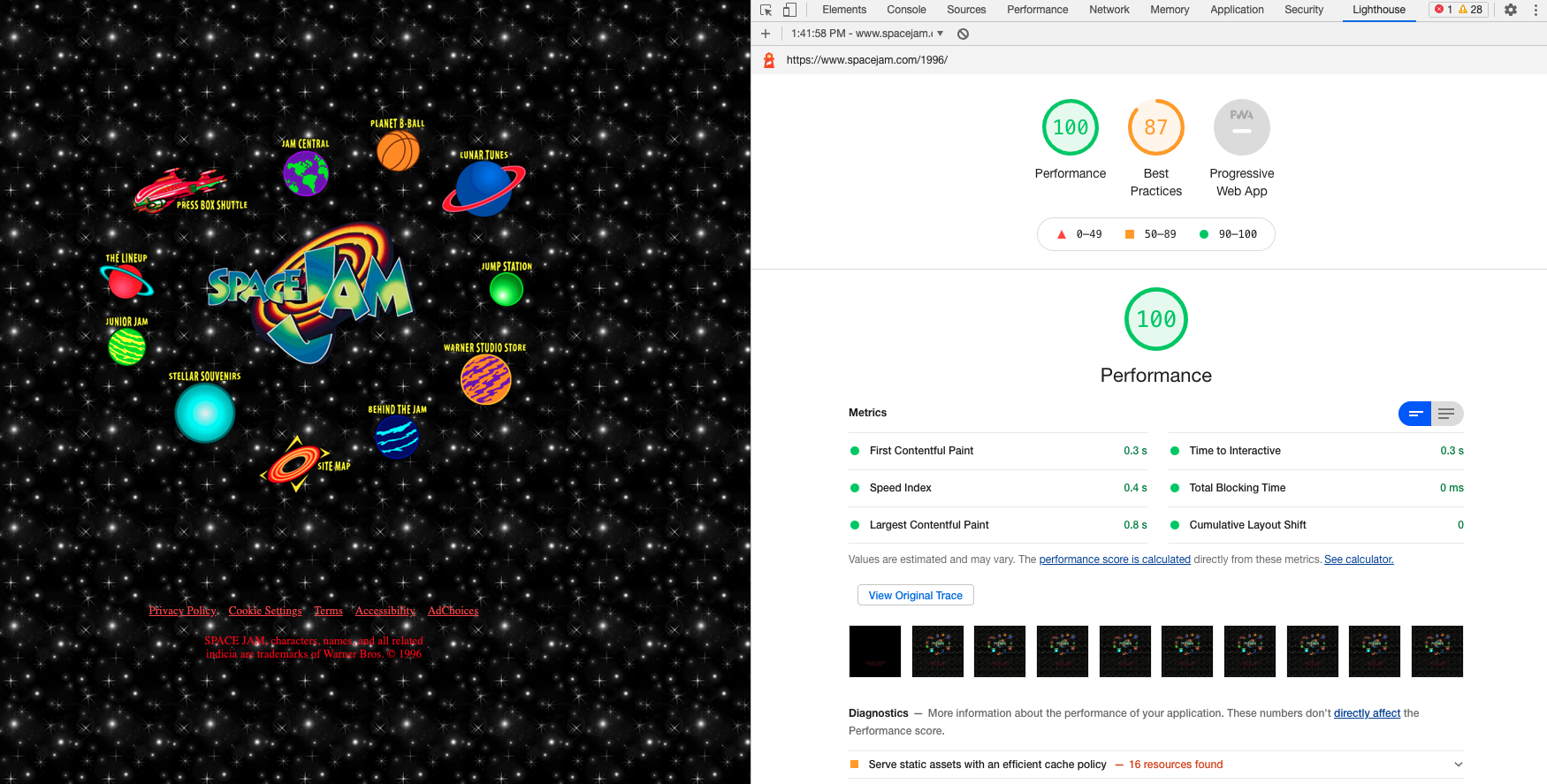Image resolution: width=1547 pixels, height=784 pixels.
Task: Click the Best Practices score gauge
Action: point(1155,128)
